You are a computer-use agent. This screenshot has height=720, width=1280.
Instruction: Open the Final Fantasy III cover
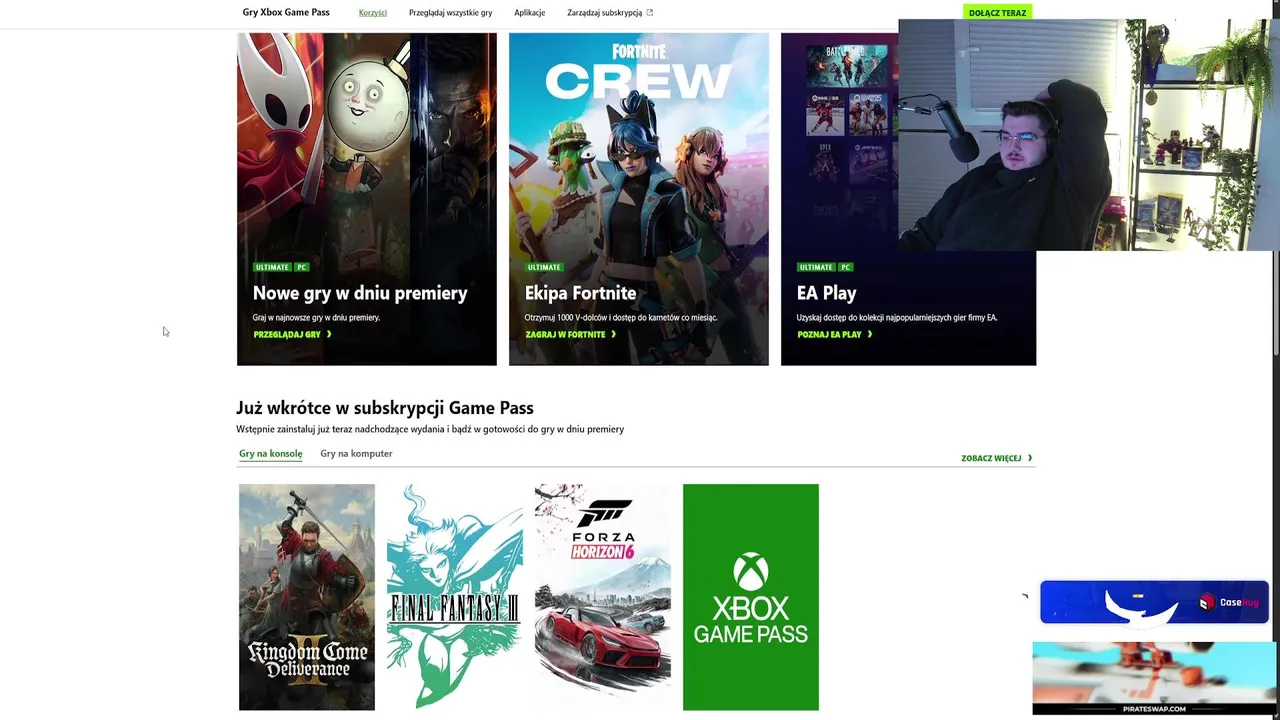tap(455, 597)
